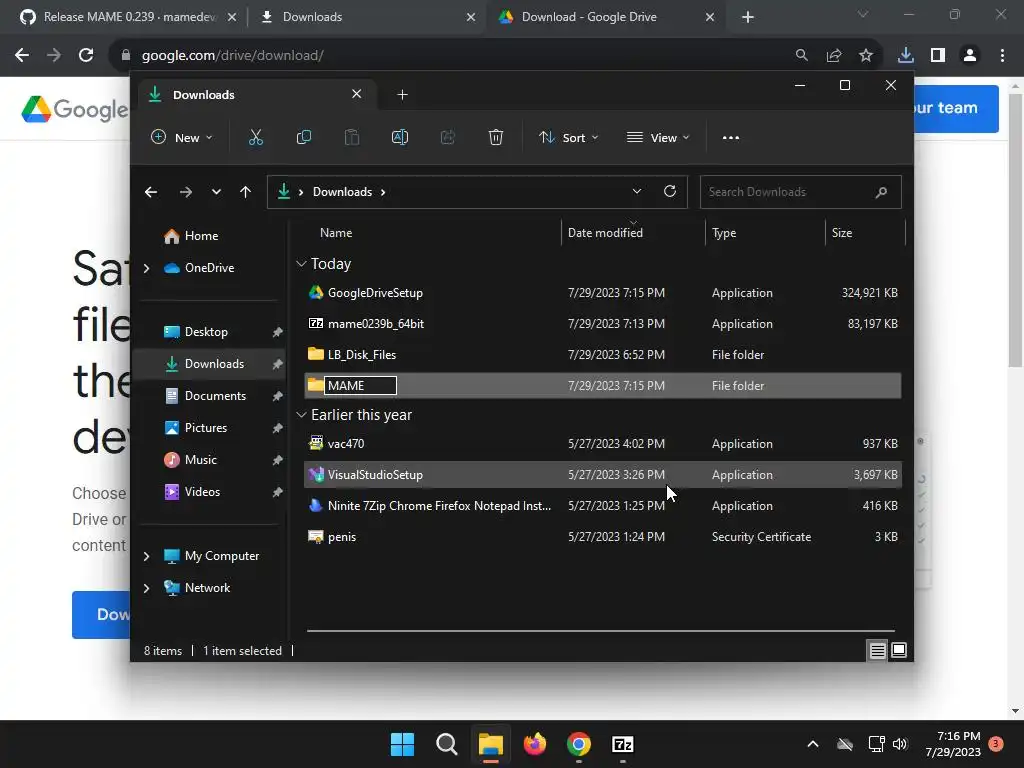Sort by Name column header

[x=336, y=232]
